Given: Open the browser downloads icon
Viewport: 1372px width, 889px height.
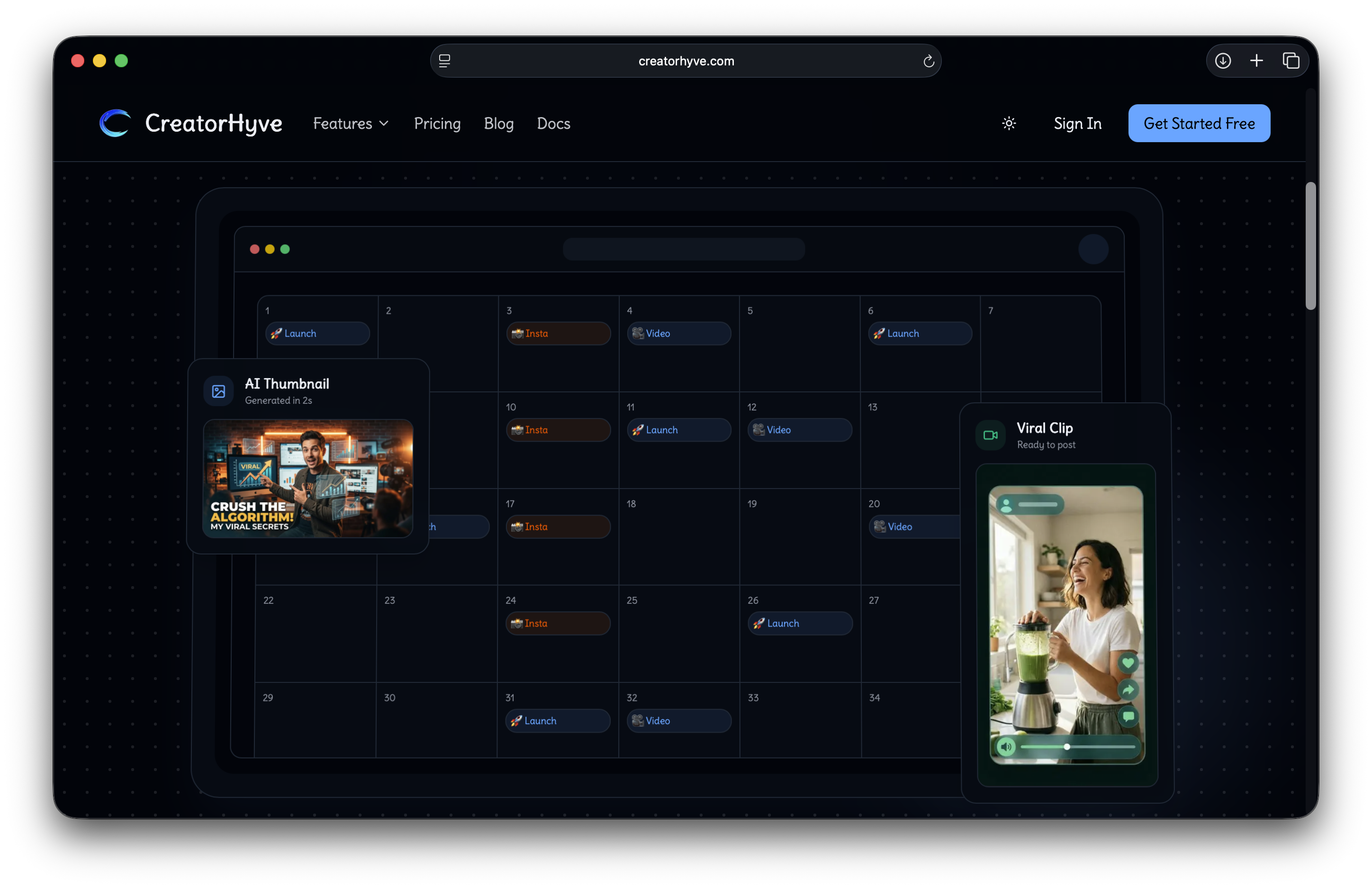Looking at the screenshot, I should click(1223, 61).
